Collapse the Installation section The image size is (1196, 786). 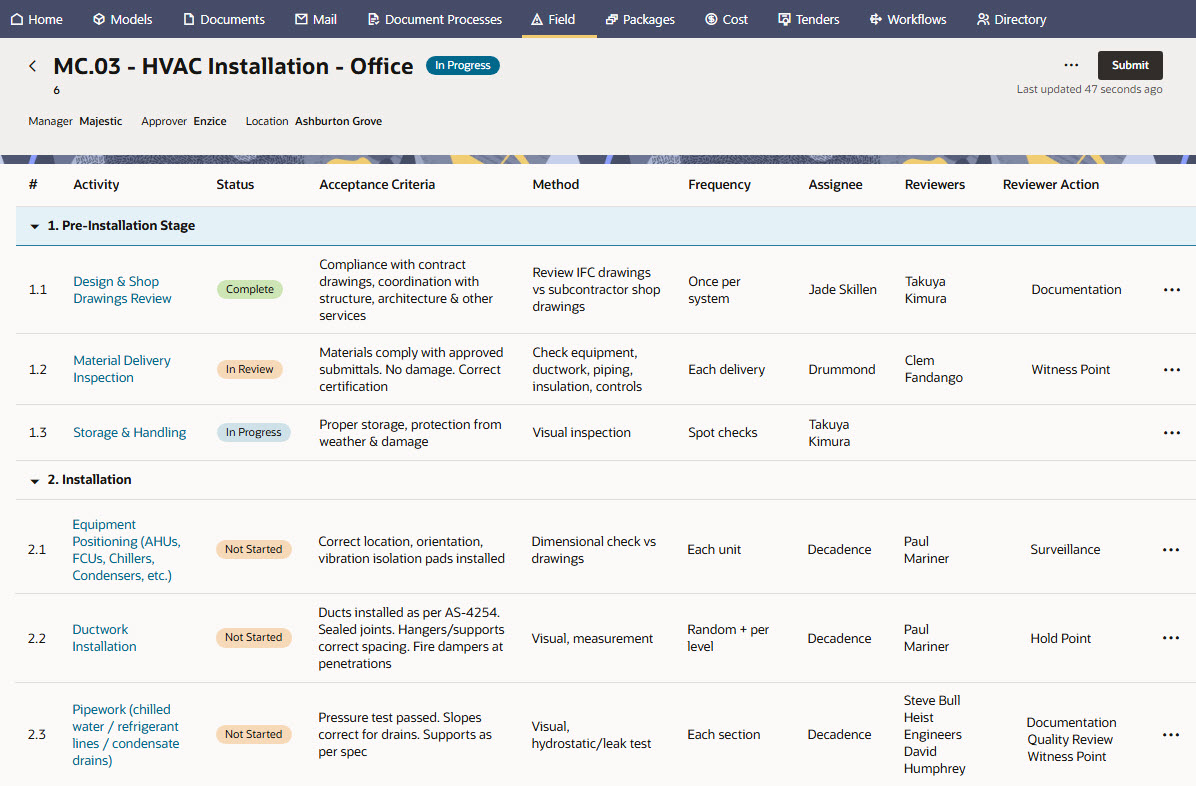point(35,481)
